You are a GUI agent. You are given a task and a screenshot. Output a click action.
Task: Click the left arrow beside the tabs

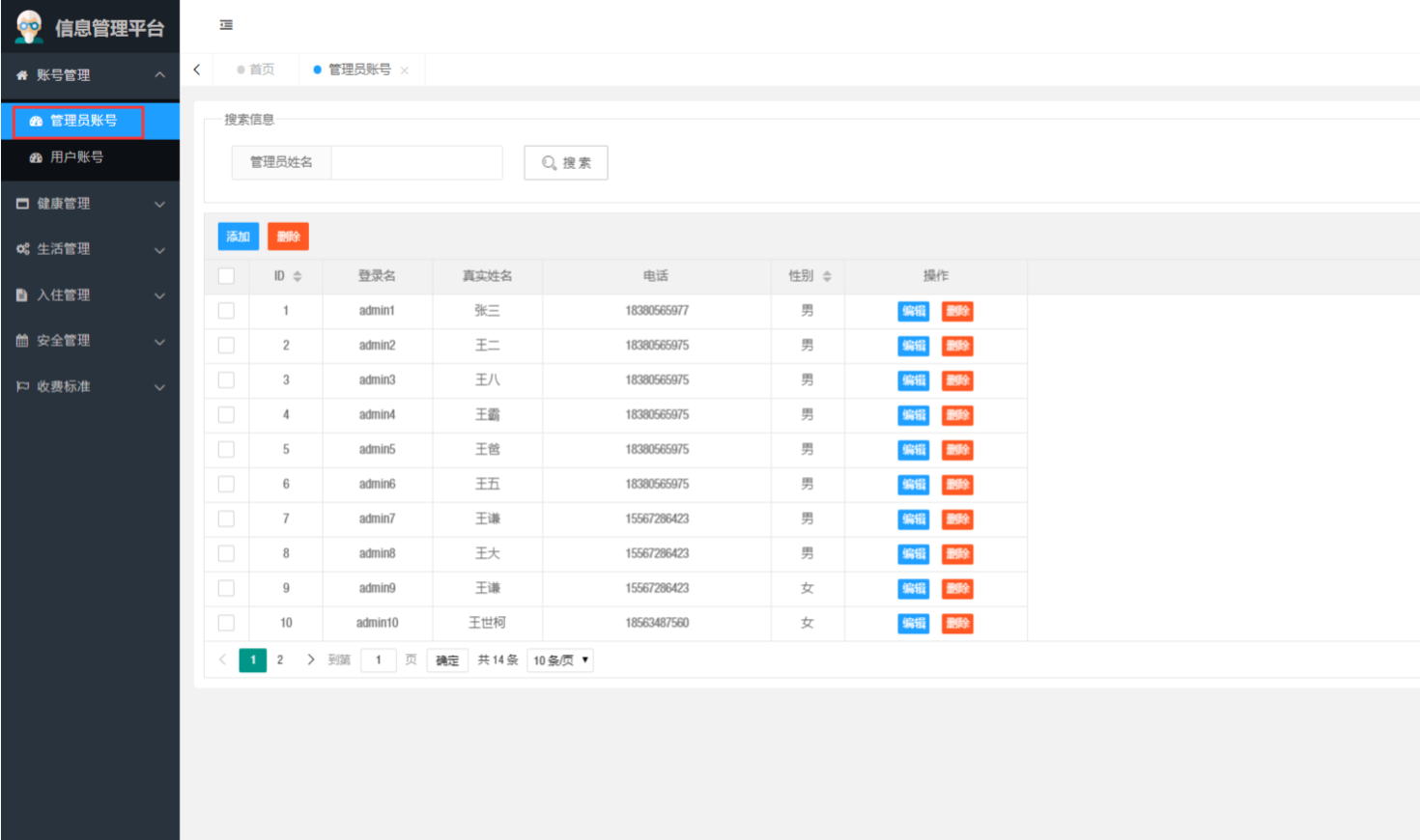pyautogui.click(x=197, y=70)
